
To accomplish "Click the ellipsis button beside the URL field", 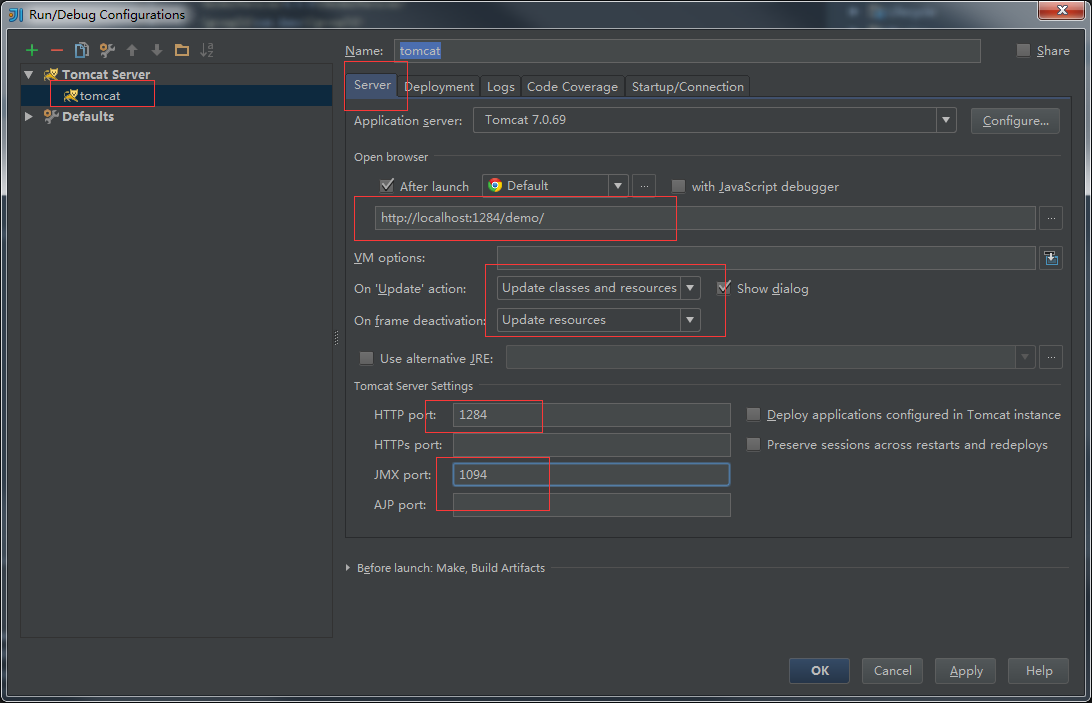I will pyautogui.click(x=1051, y=218).
